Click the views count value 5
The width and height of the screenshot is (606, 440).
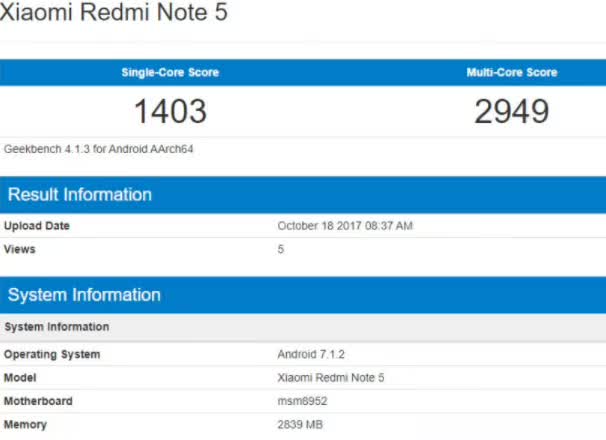(281, 249)
